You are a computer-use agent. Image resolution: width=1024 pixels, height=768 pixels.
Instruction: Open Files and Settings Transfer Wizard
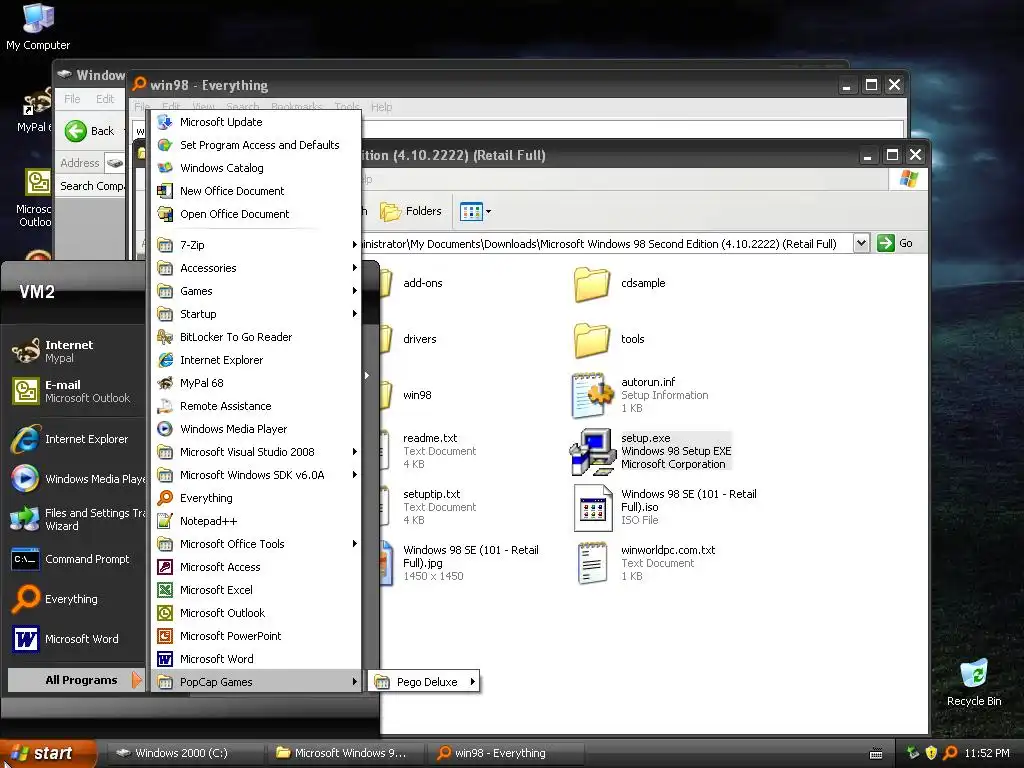75,519
